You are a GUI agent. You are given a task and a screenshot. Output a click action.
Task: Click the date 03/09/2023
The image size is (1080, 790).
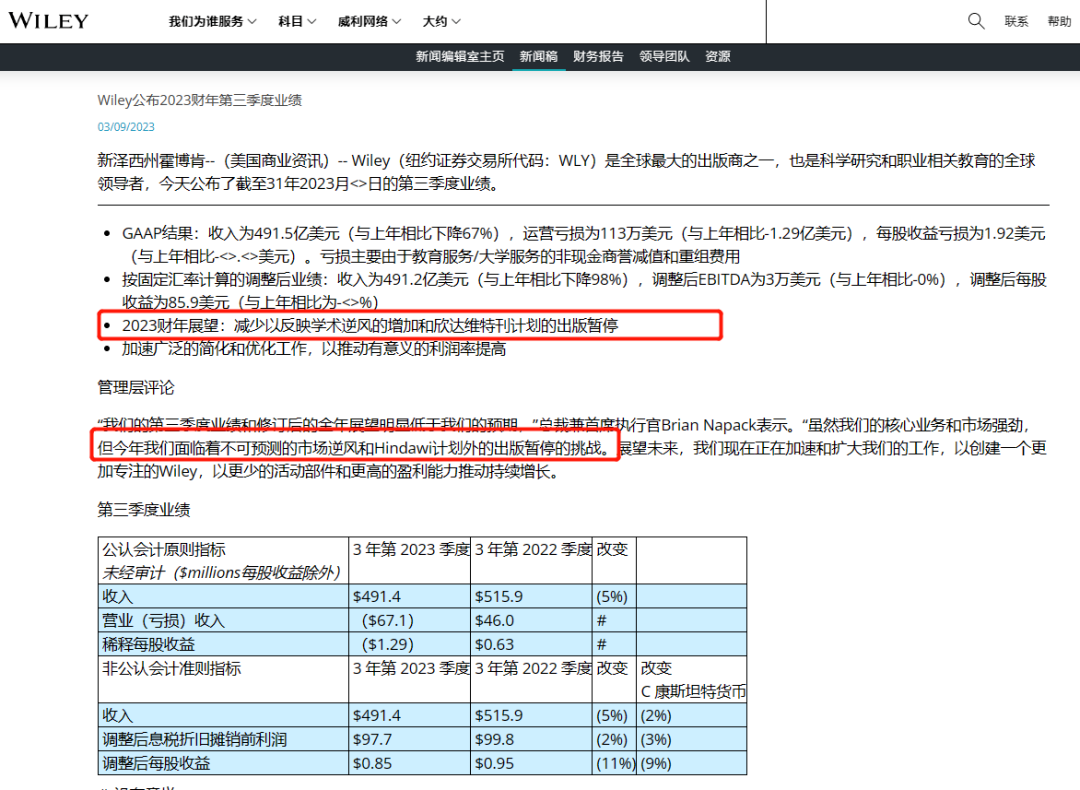(126, 127)
